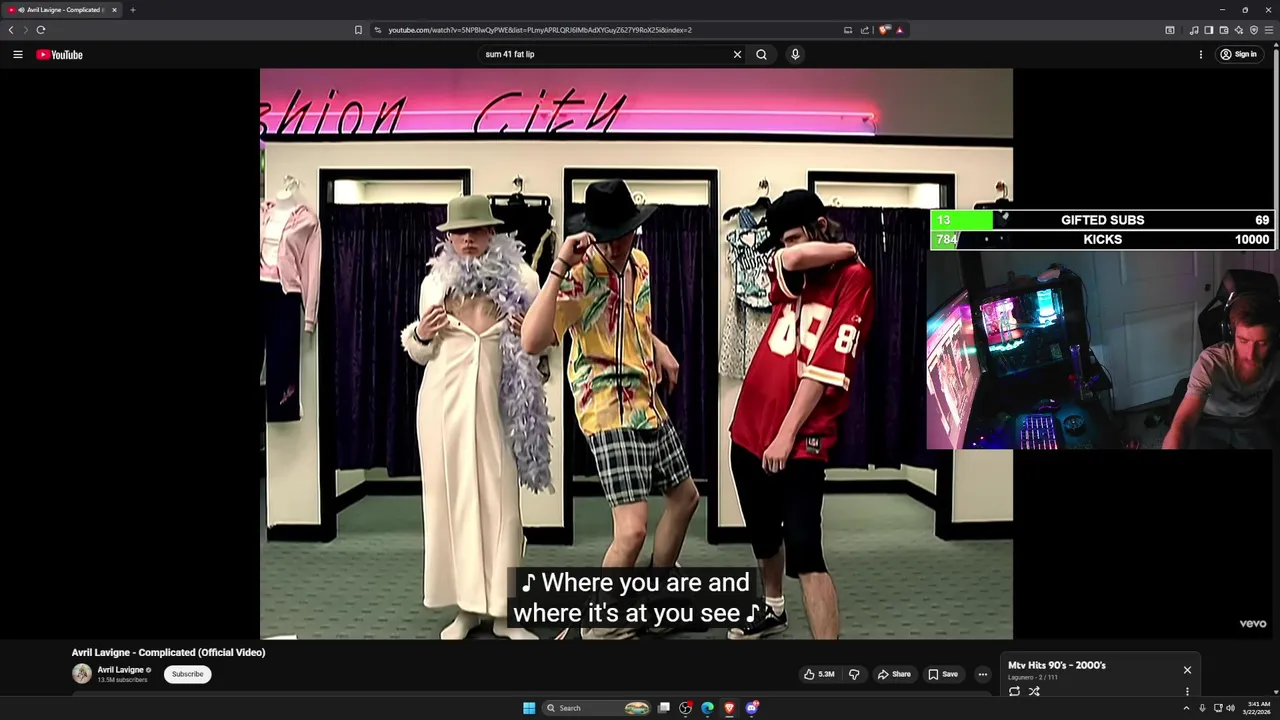Screen dimensions: 1280x720
Task: Open Leo AI sparkle icon
Action: tap(1238, 30)
